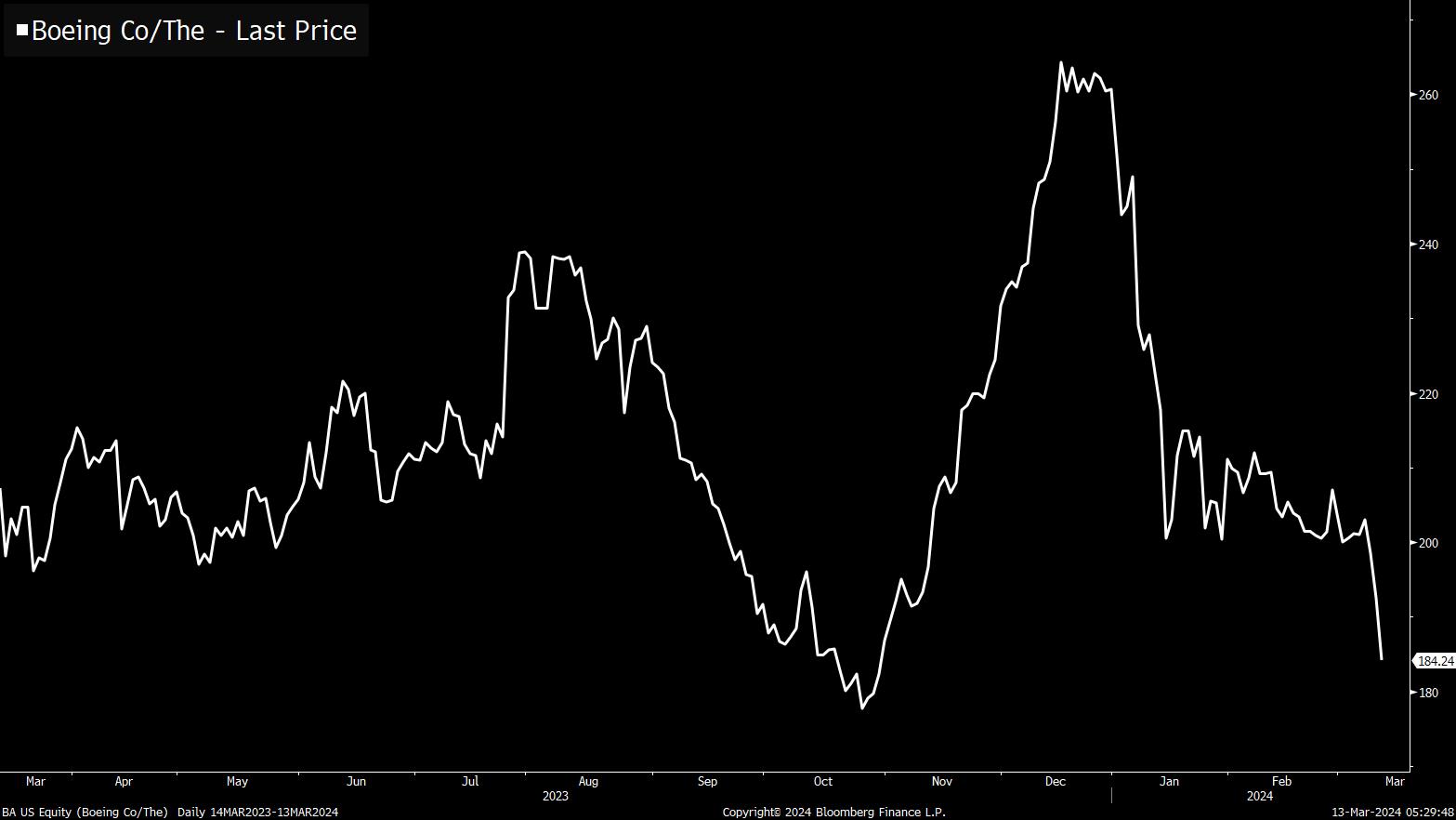The height and width of the screenshot is (820, 1456).
Task: Click the 180 price axis label
Action: coord(1428,693)
